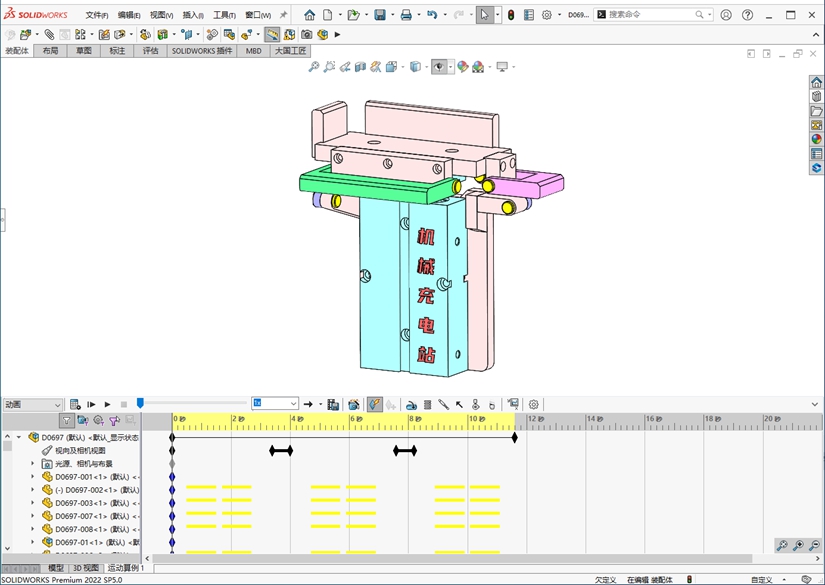Click the Zoom to Fit icon in view toolbar

point(314,67)
